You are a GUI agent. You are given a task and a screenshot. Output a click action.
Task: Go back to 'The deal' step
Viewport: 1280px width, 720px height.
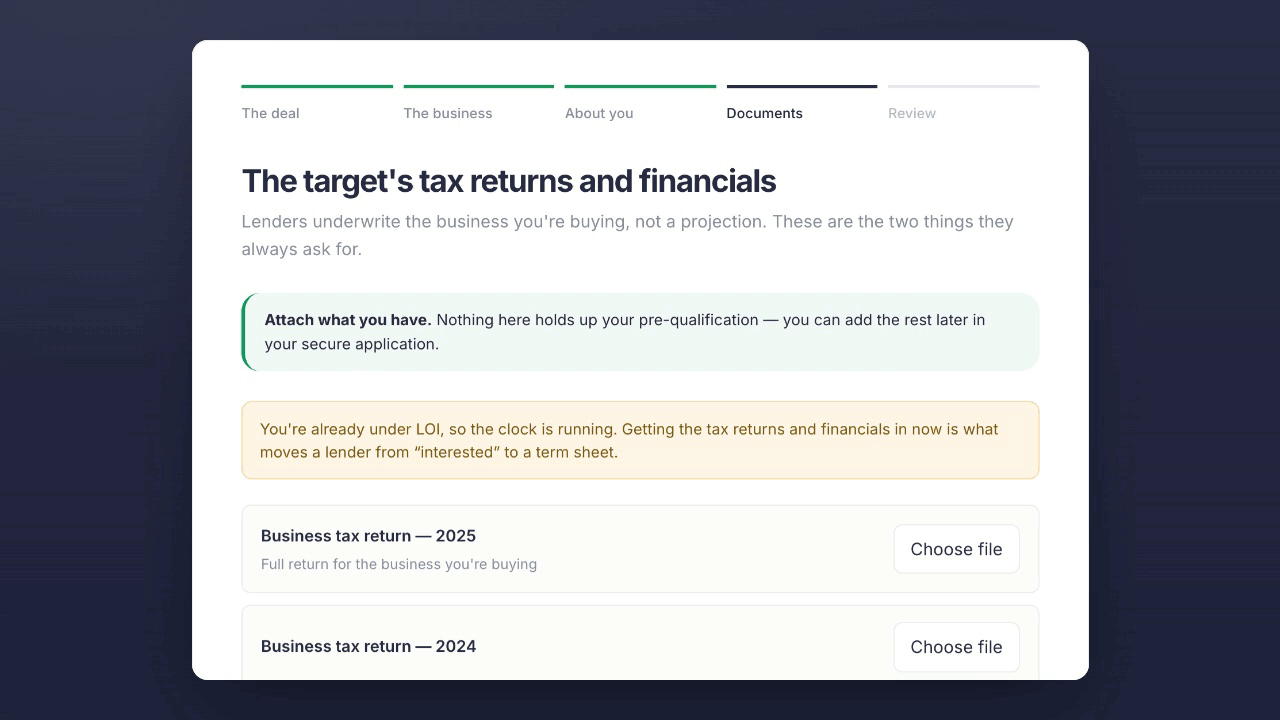(x=270, y=113)
